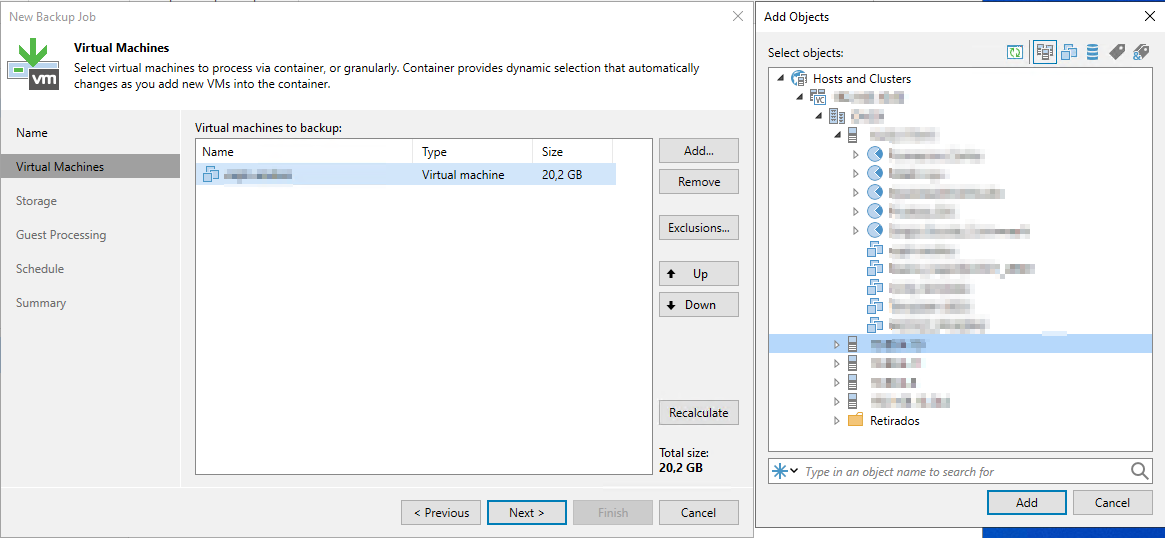
Task: Switch to the tag combination view icon
Action: 1141,52
